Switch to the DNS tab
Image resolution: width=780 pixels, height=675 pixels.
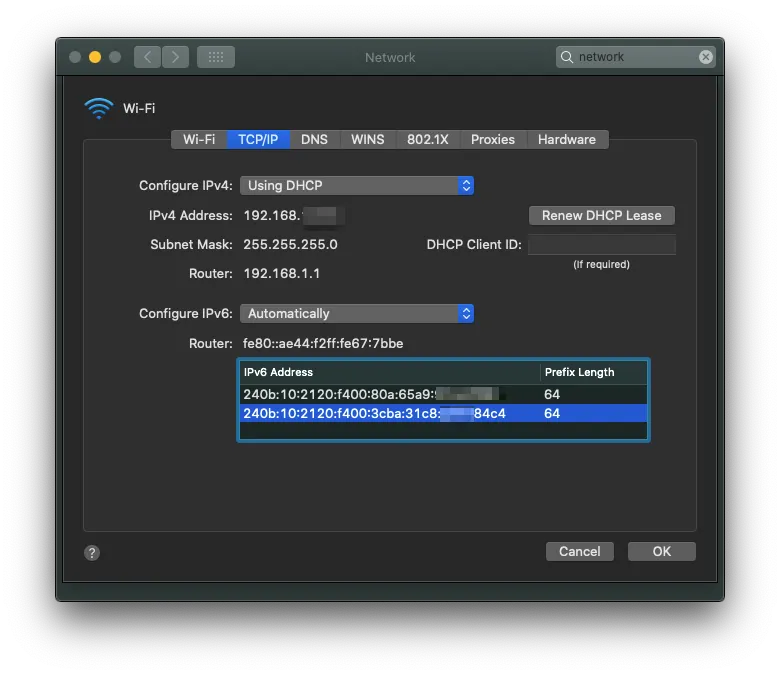(x=314, y=139)
